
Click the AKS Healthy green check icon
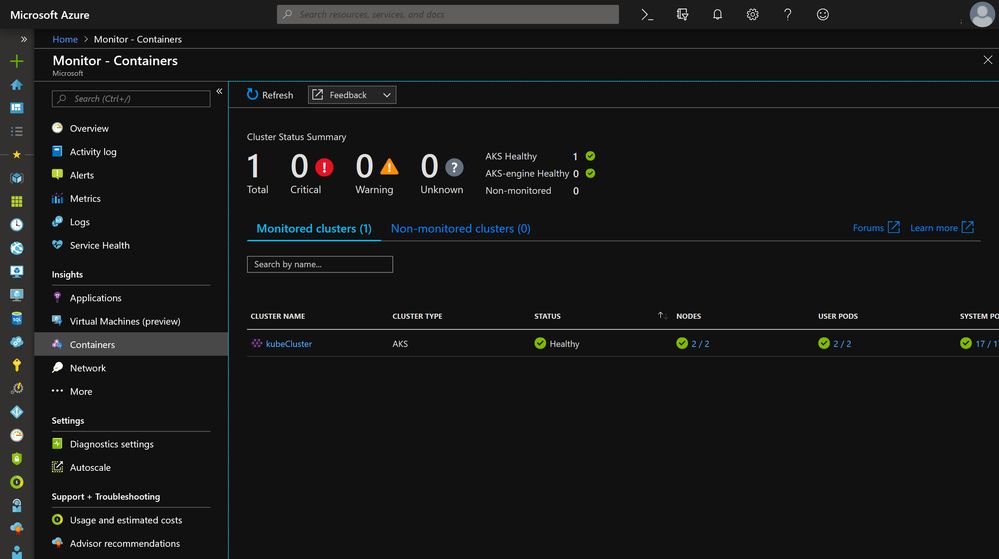click(591, 156)
